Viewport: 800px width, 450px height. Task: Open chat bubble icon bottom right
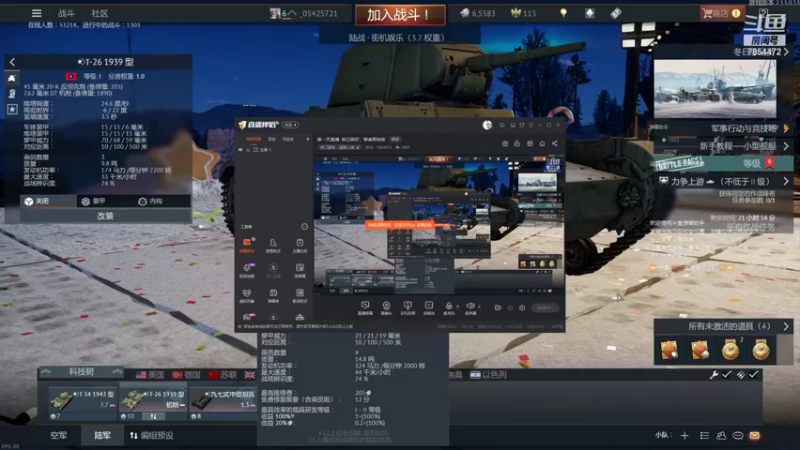pyautogui.click(x=738, y=435)
